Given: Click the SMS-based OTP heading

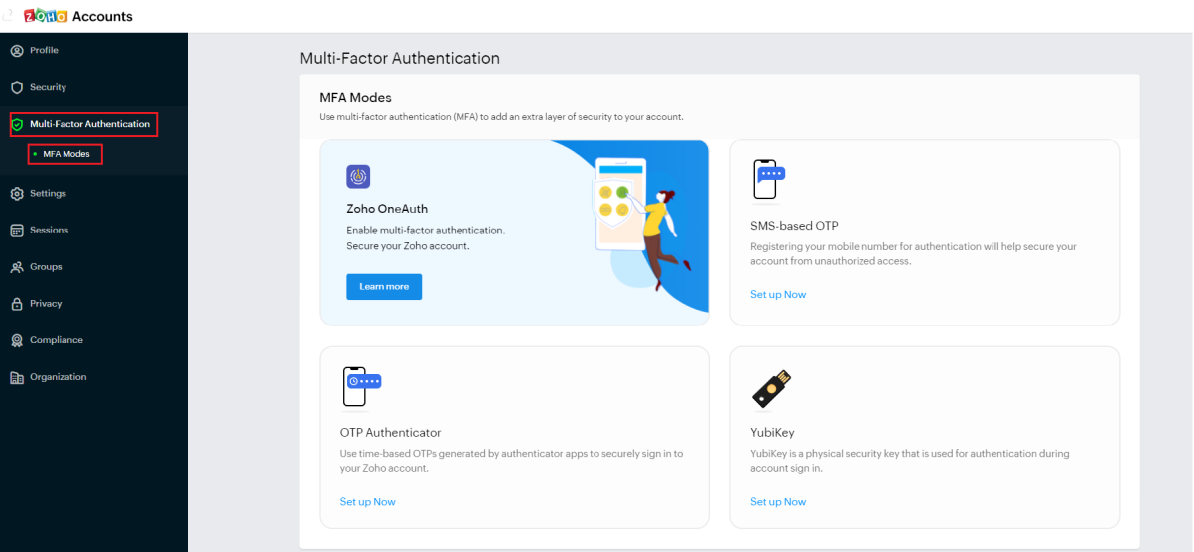Looking at the screenshot, I should 794,226.
